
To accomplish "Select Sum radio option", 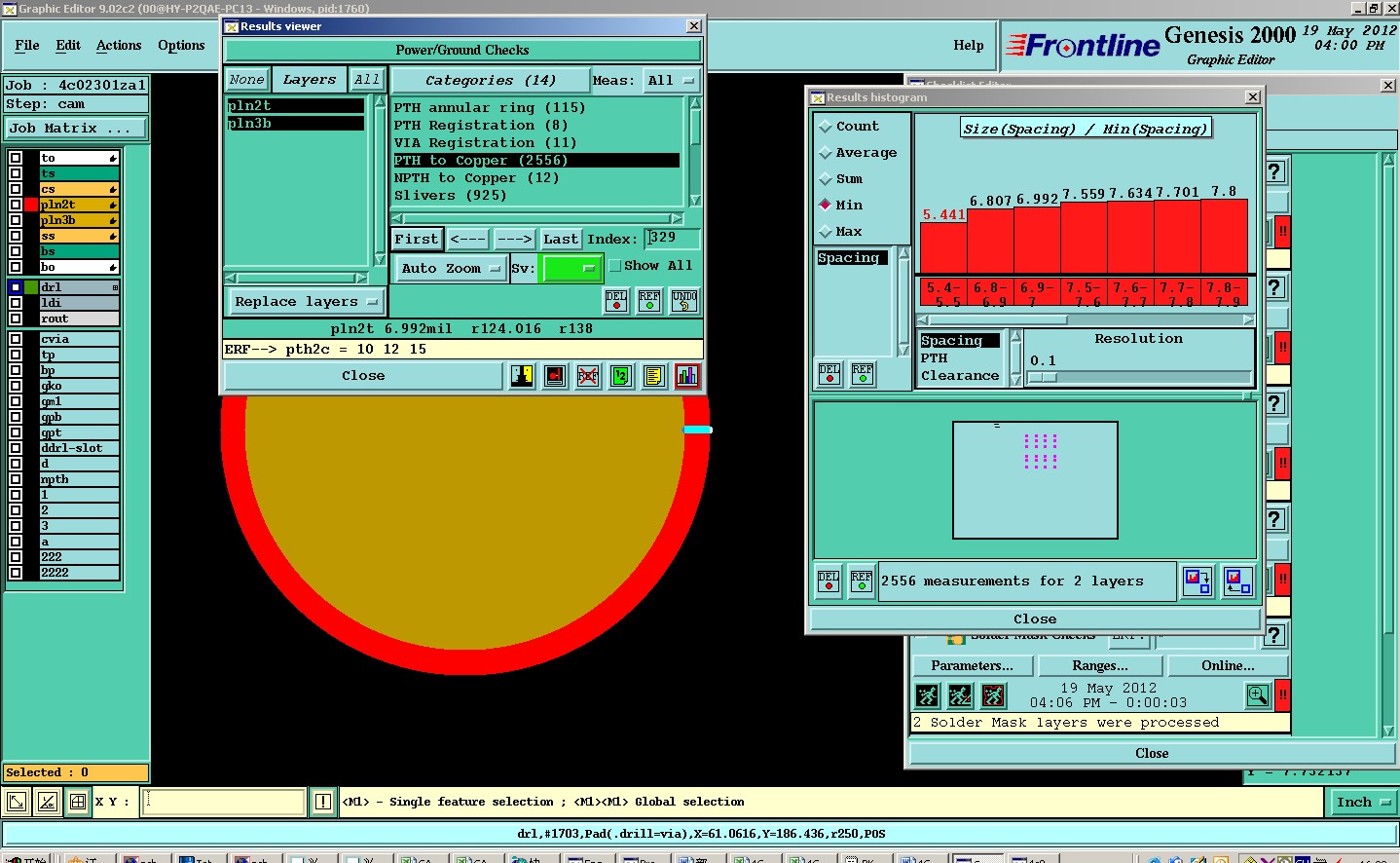I will [x=826, y=179].
